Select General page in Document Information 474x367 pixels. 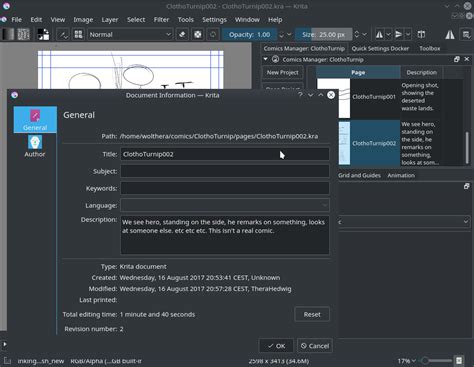pyautogui.click(x=35, y=120)
